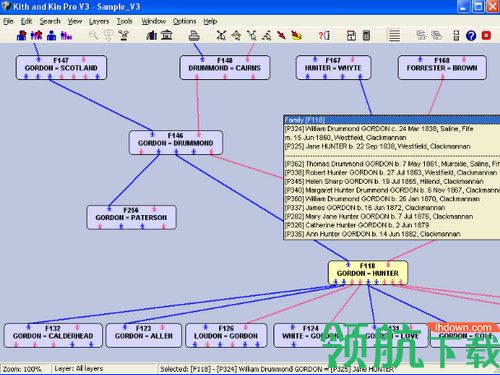Image resolution: width=500 pixels, height=375 pixels.
Task: Select family box F132 GORDON = CALDERHEAD
Action: (x=53, y=335)
